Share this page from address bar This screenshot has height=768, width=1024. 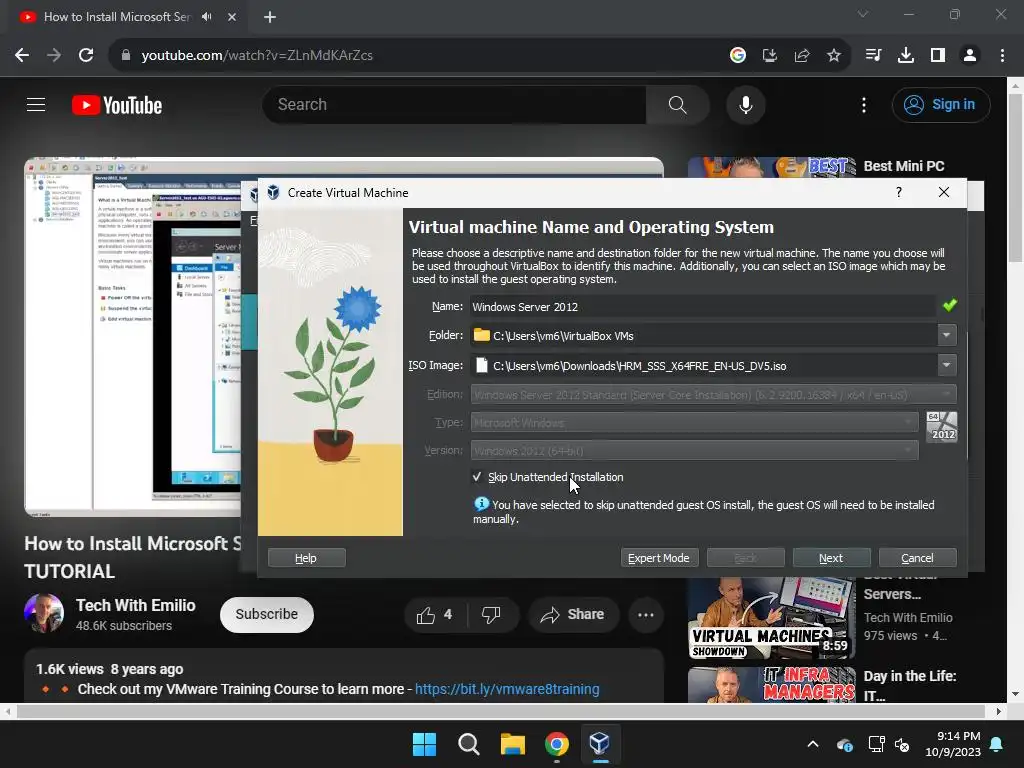(802, 56)
